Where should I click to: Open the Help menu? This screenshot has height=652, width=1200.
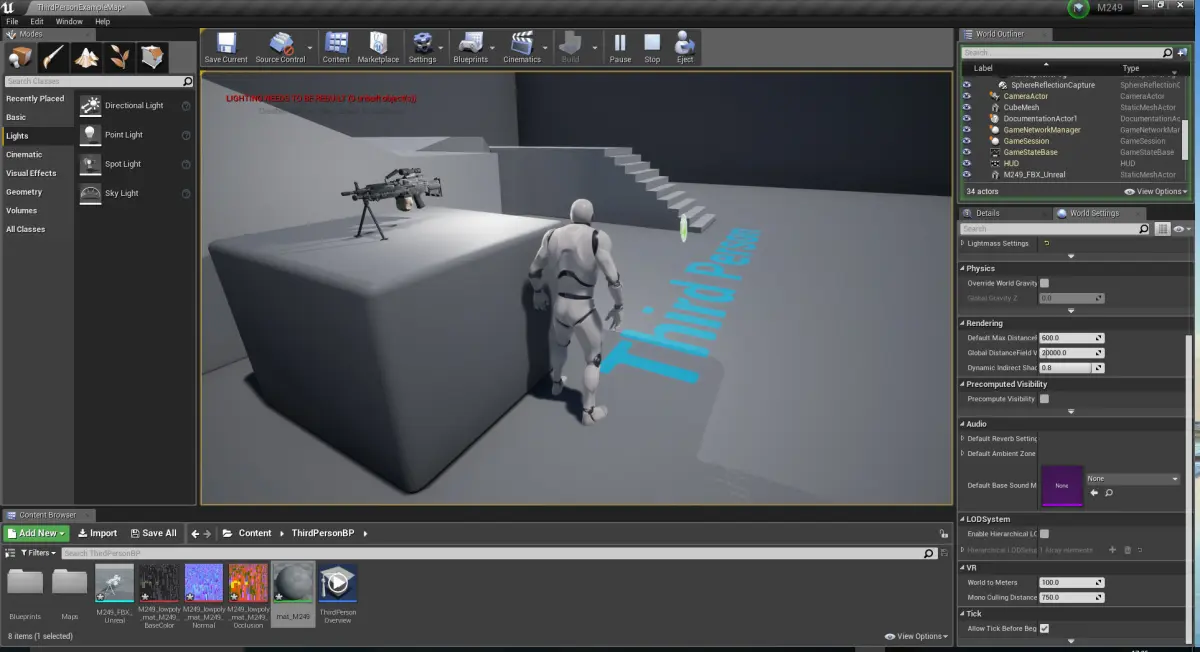point(103,21)
